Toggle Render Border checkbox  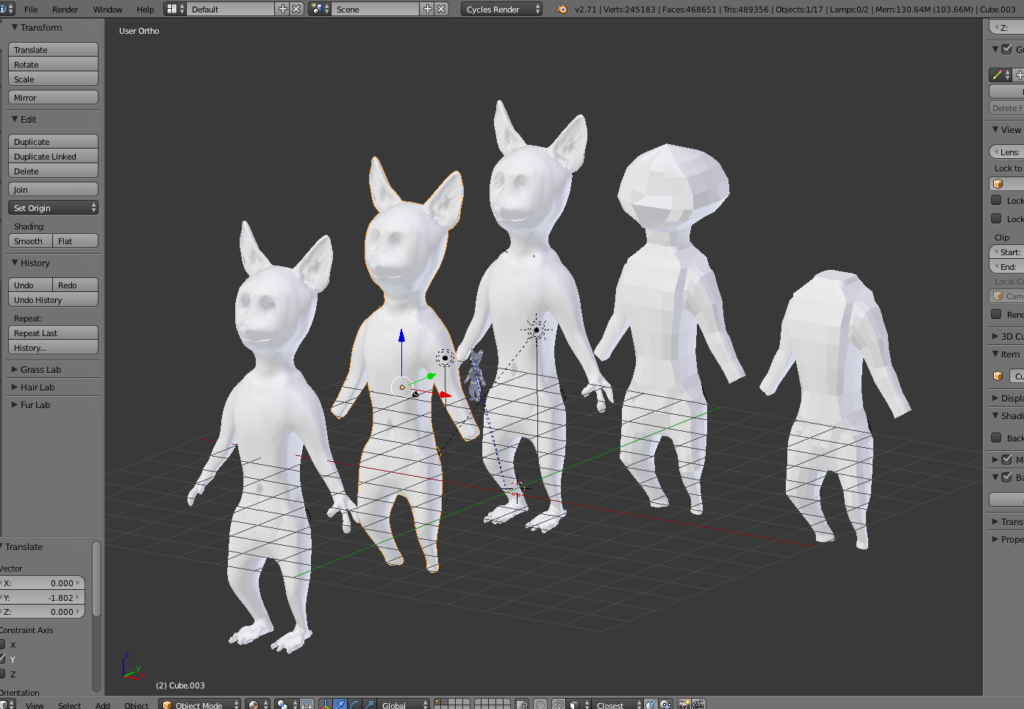[996, 314]
